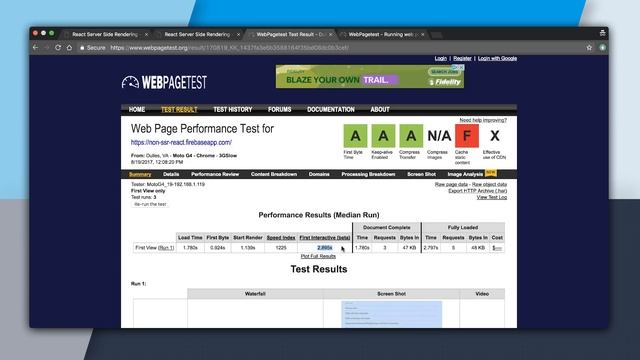Select the Screen Shot results tab
Image resolution: width=640 pixels, height=360 pixels.
(421, 174)
